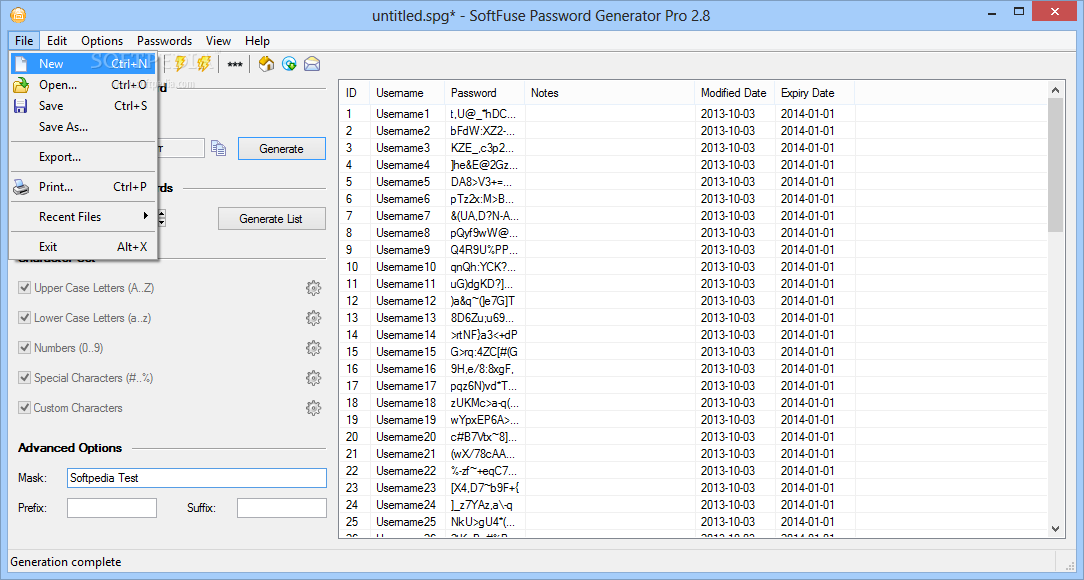This screenshot has width=1084, height=580.
Task: Sort by Notes column header
Action: pos(610,93)
